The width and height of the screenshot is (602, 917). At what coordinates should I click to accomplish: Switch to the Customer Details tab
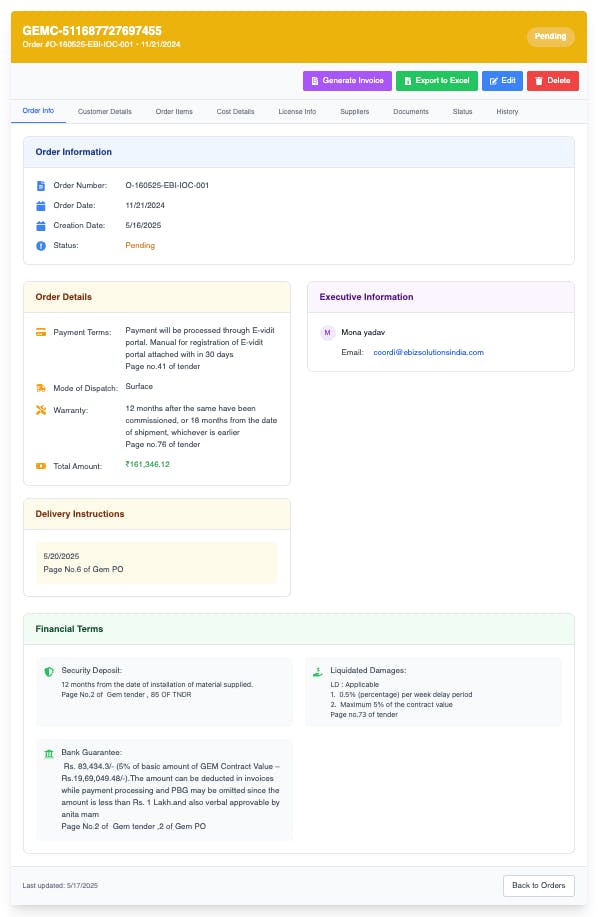pos(104,111)
